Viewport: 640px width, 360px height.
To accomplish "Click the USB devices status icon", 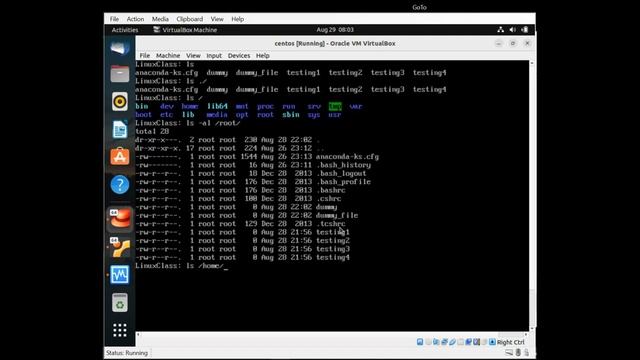I will (x=452, y=342).
